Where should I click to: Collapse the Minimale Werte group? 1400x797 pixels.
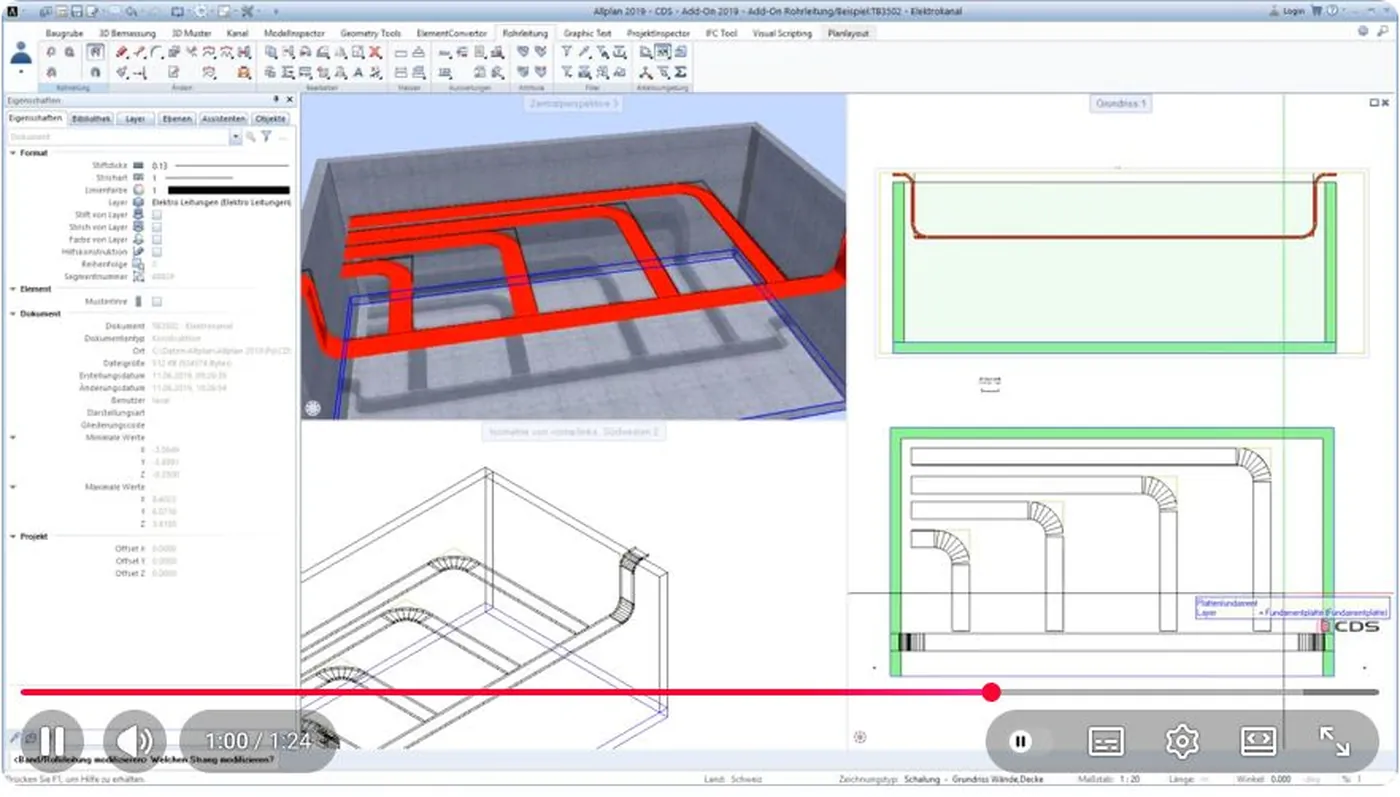point(13,437)
